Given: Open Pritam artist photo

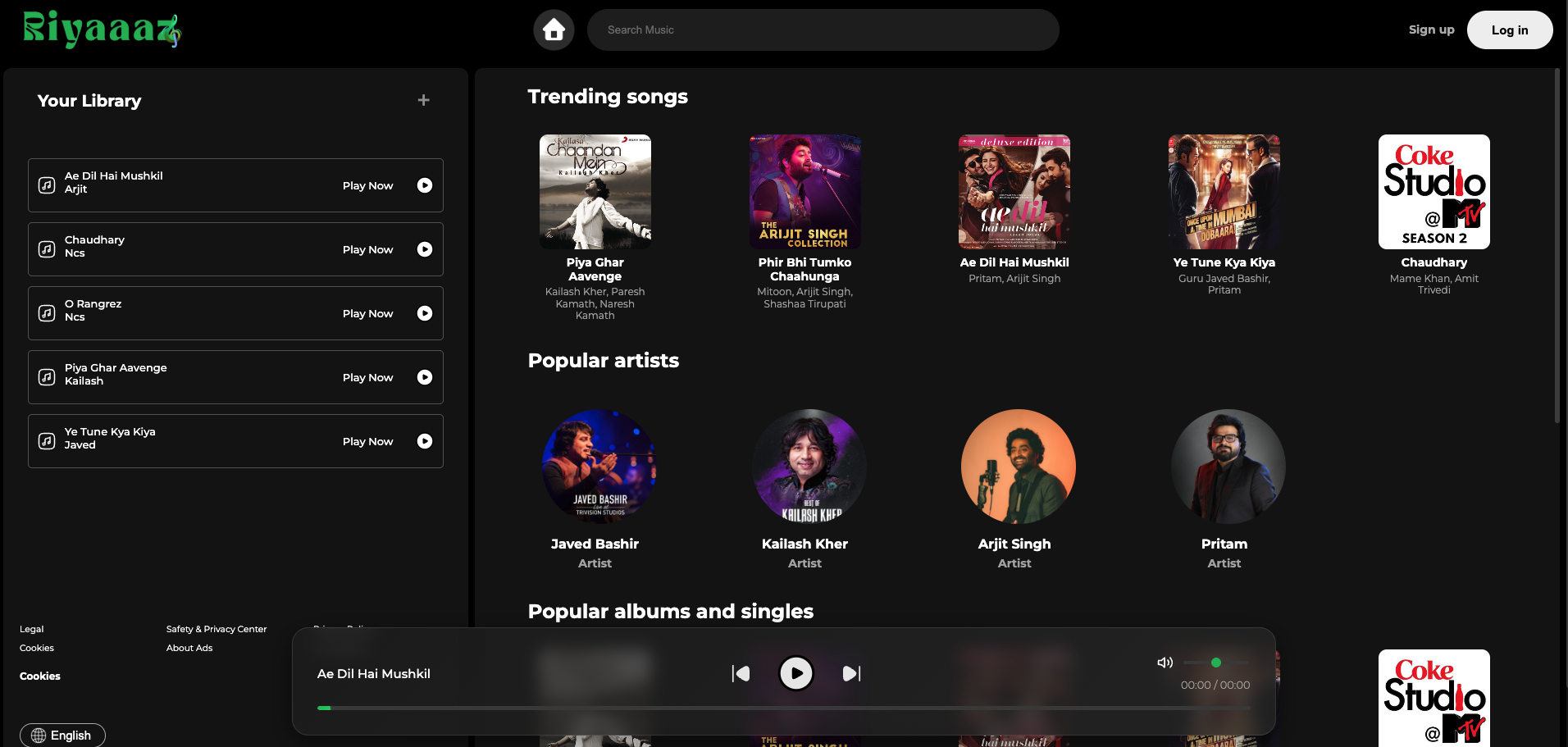Looking at the screenshot, I should pos(1228,467).
